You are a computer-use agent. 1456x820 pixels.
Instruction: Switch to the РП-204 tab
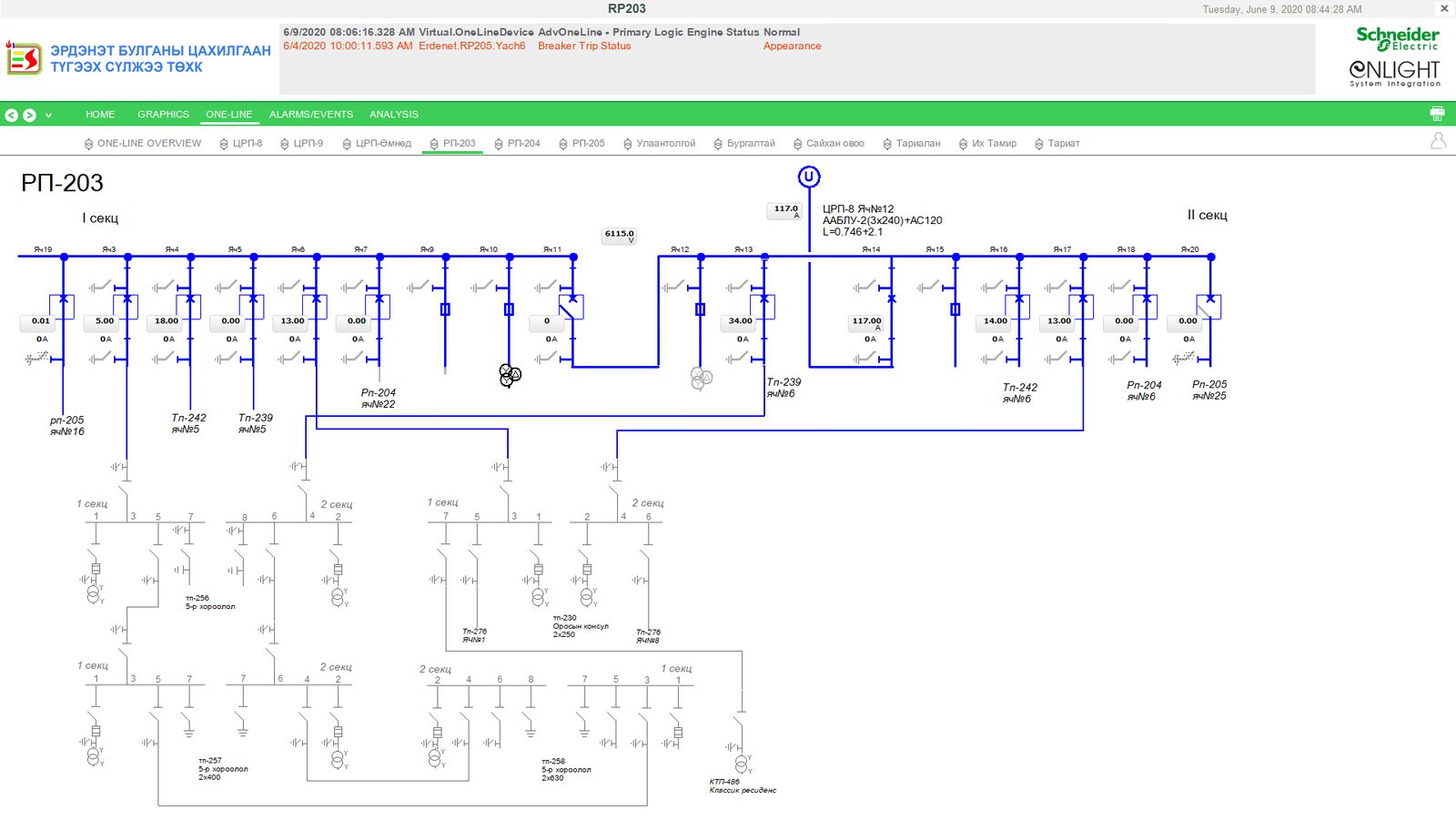(x=518, y=144)
